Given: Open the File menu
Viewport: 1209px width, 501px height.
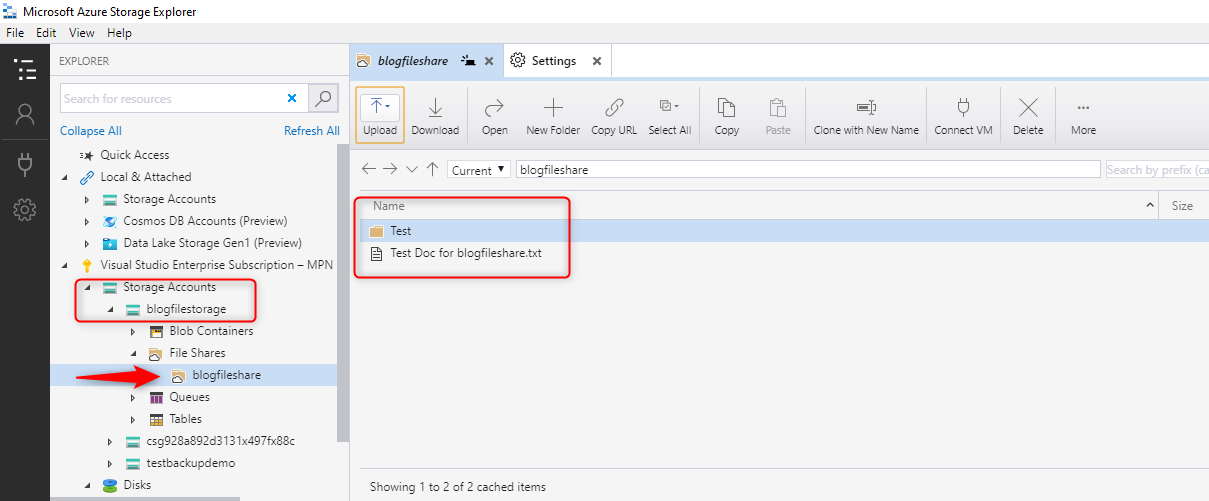Looking at the screenshot, I should click(15, 33).
